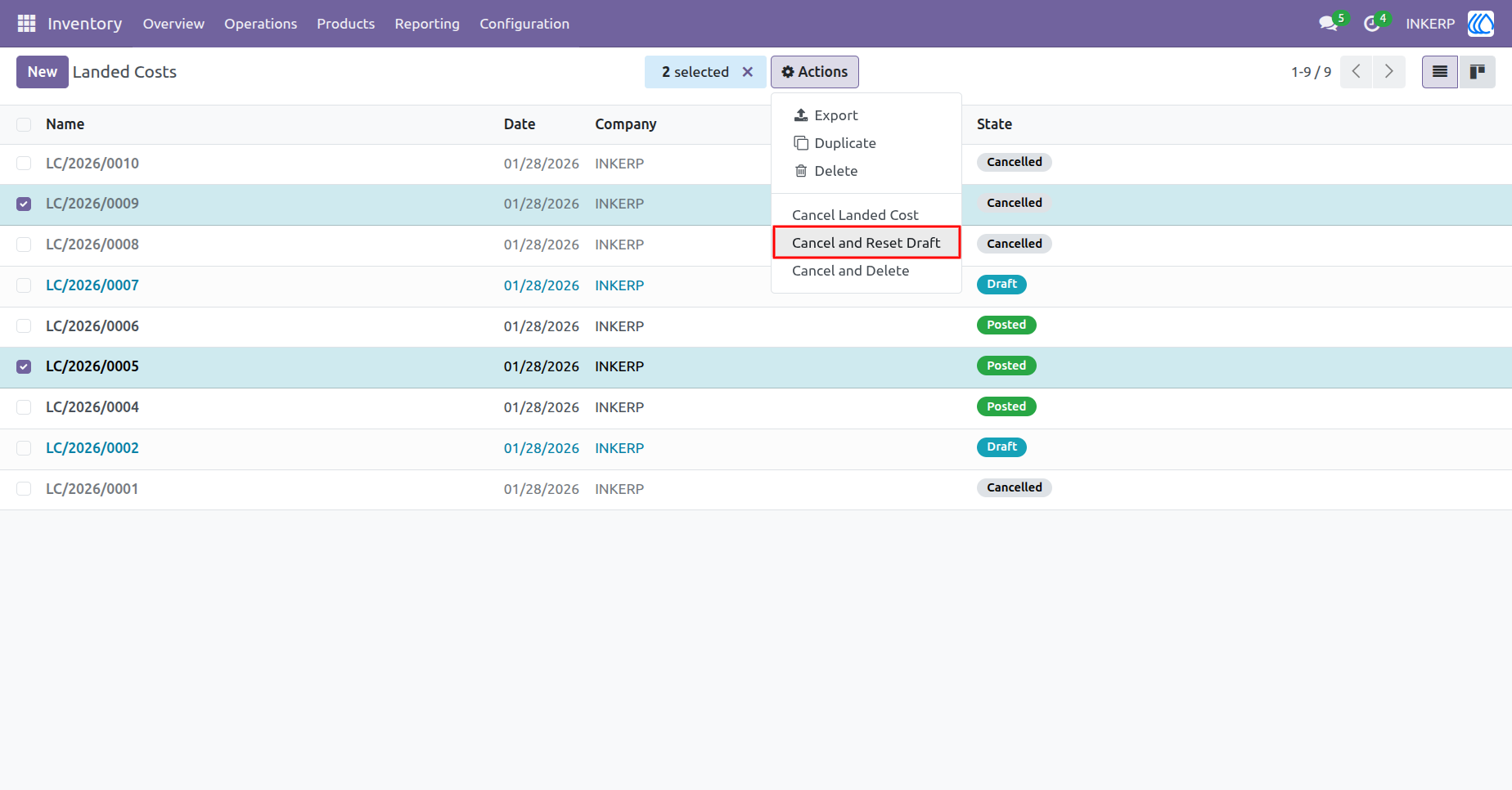The width and height of the screenshot is (1512, 790).
Task: Open the conversations messages icon
Action: click(x=1328, y=24)
